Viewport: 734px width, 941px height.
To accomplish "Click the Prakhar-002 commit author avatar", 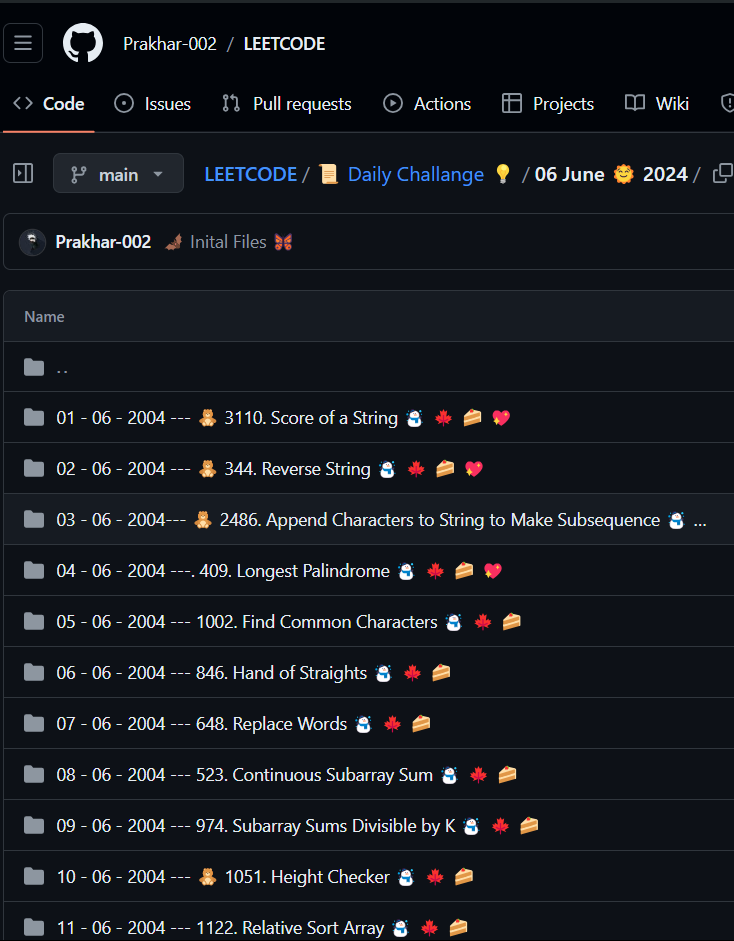I will coord(32,242).
